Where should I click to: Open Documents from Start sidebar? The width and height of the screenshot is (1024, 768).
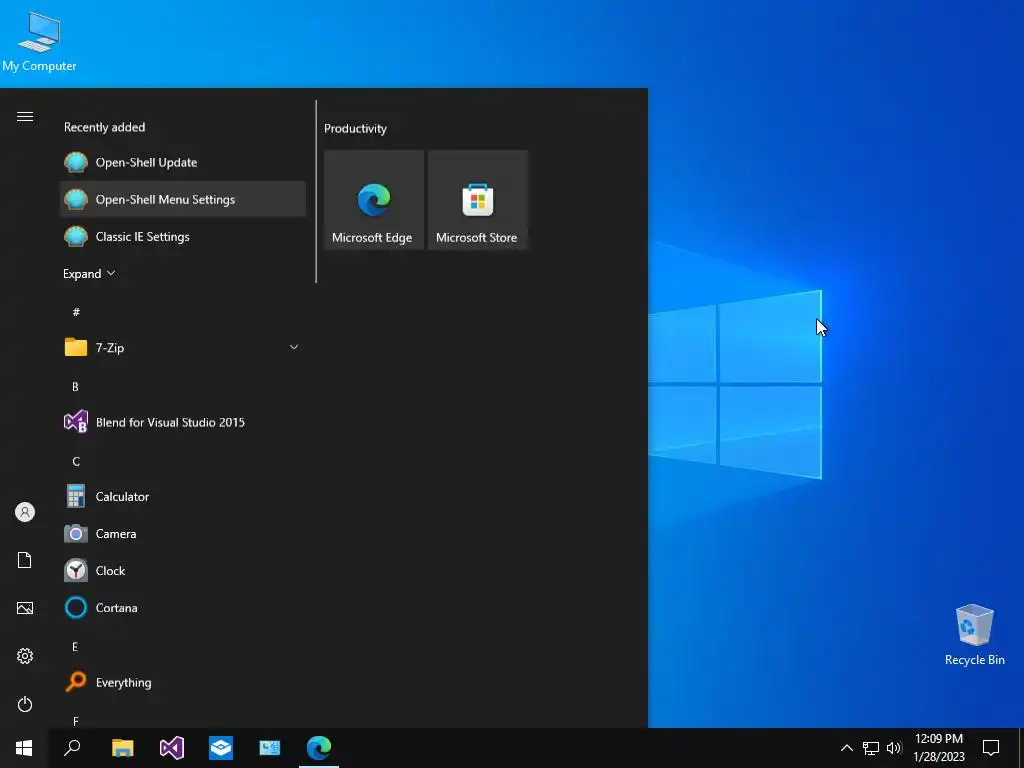[x=25, y=560]
